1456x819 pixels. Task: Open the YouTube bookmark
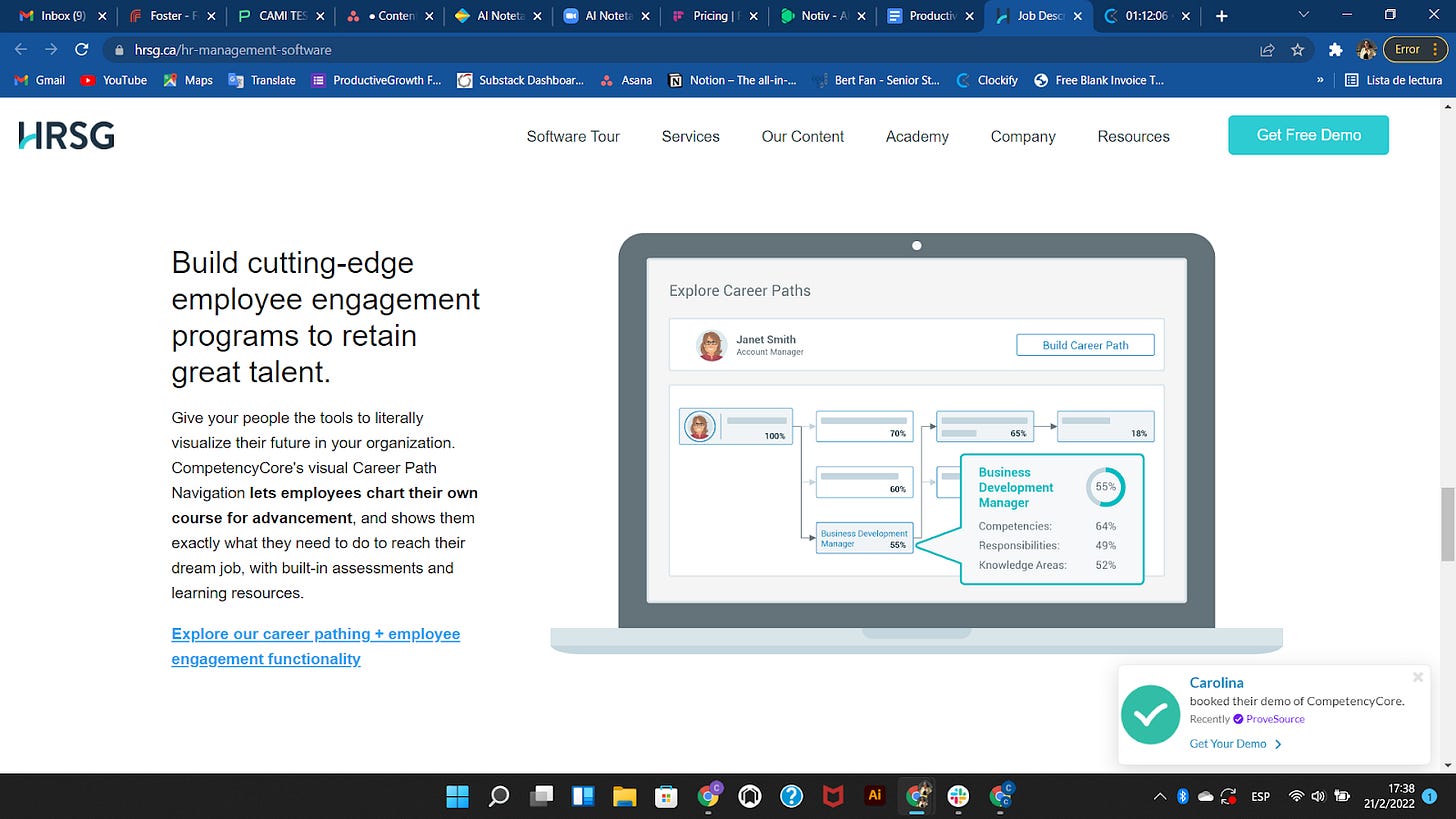[x=113, y=80]
